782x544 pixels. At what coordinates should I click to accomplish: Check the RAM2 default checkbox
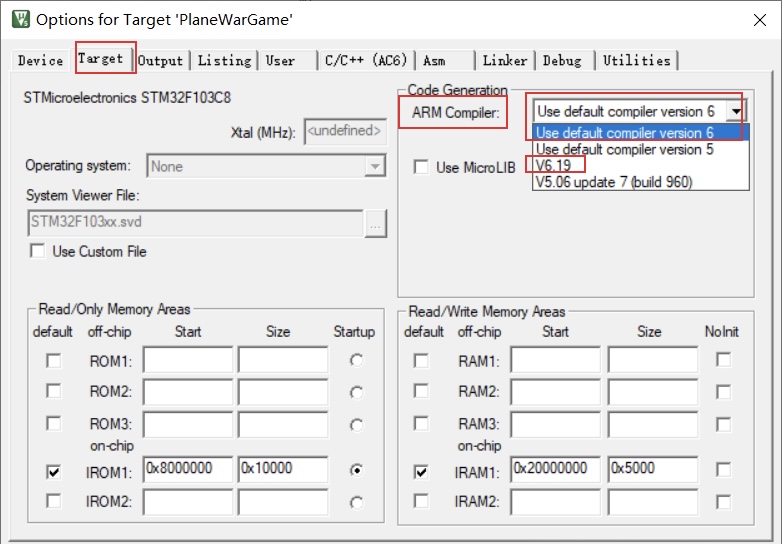point(421,391)
